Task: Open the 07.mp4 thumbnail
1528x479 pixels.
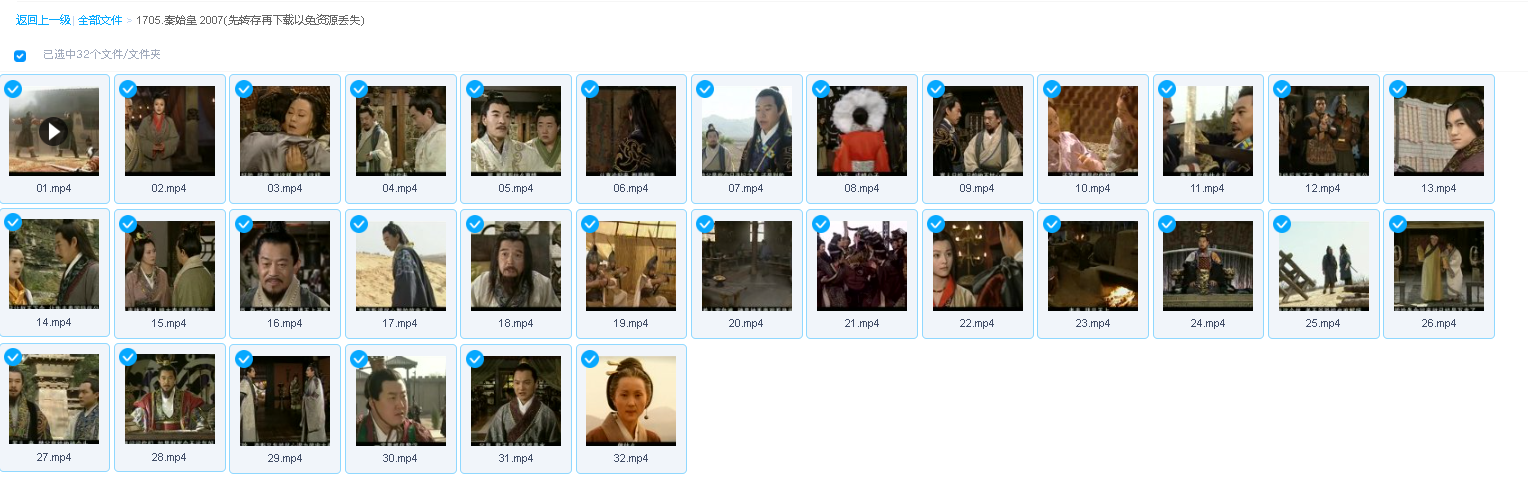Action: [747, 131]
